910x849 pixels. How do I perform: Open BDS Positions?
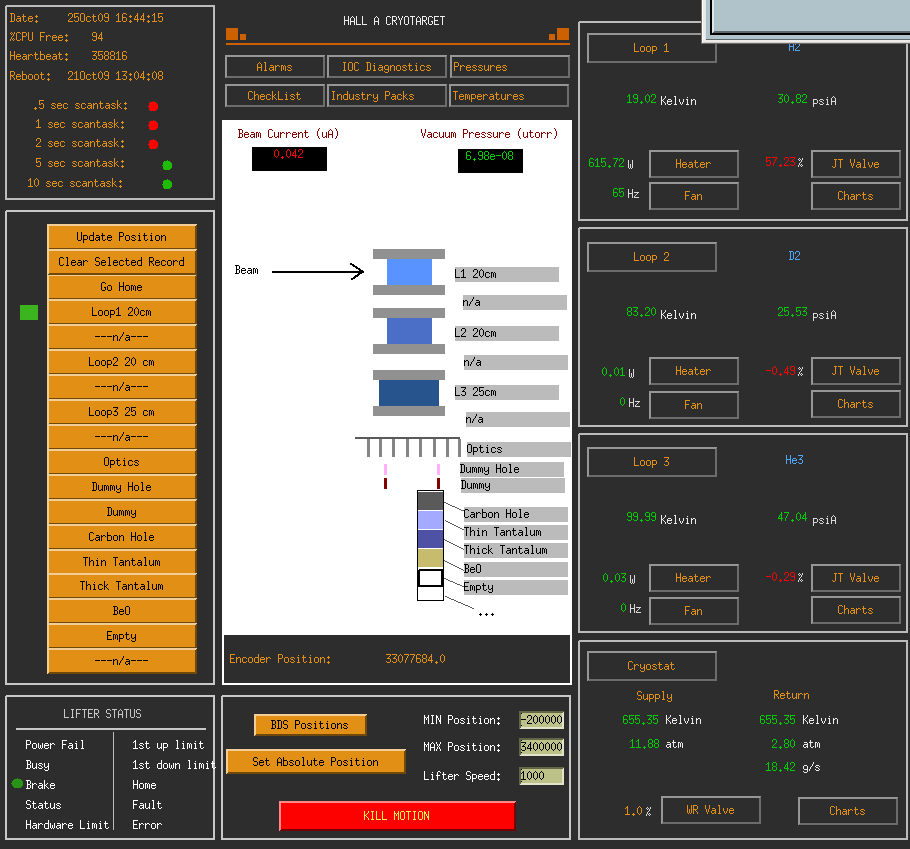[x=310, y=725]
